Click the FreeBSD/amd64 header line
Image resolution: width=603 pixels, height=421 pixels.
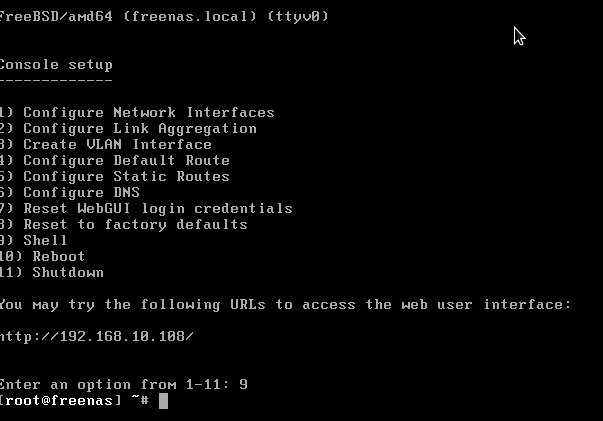(x=164, y=17)
